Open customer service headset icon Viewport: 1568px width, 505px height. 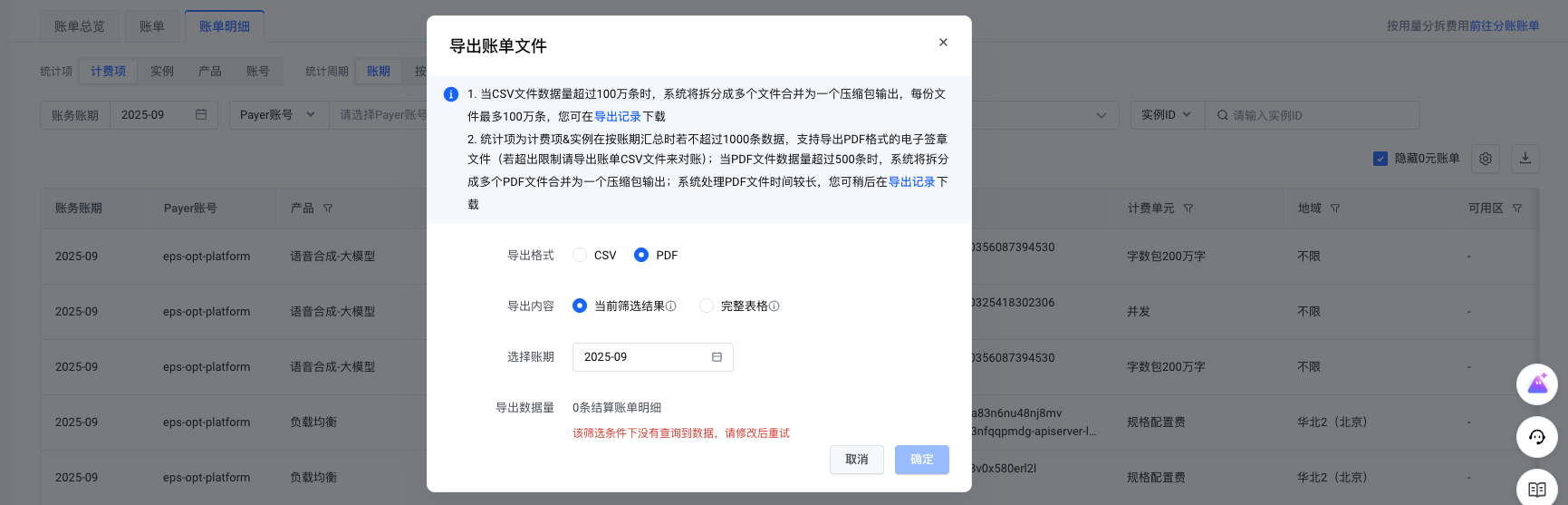(x=1537, y=437)
